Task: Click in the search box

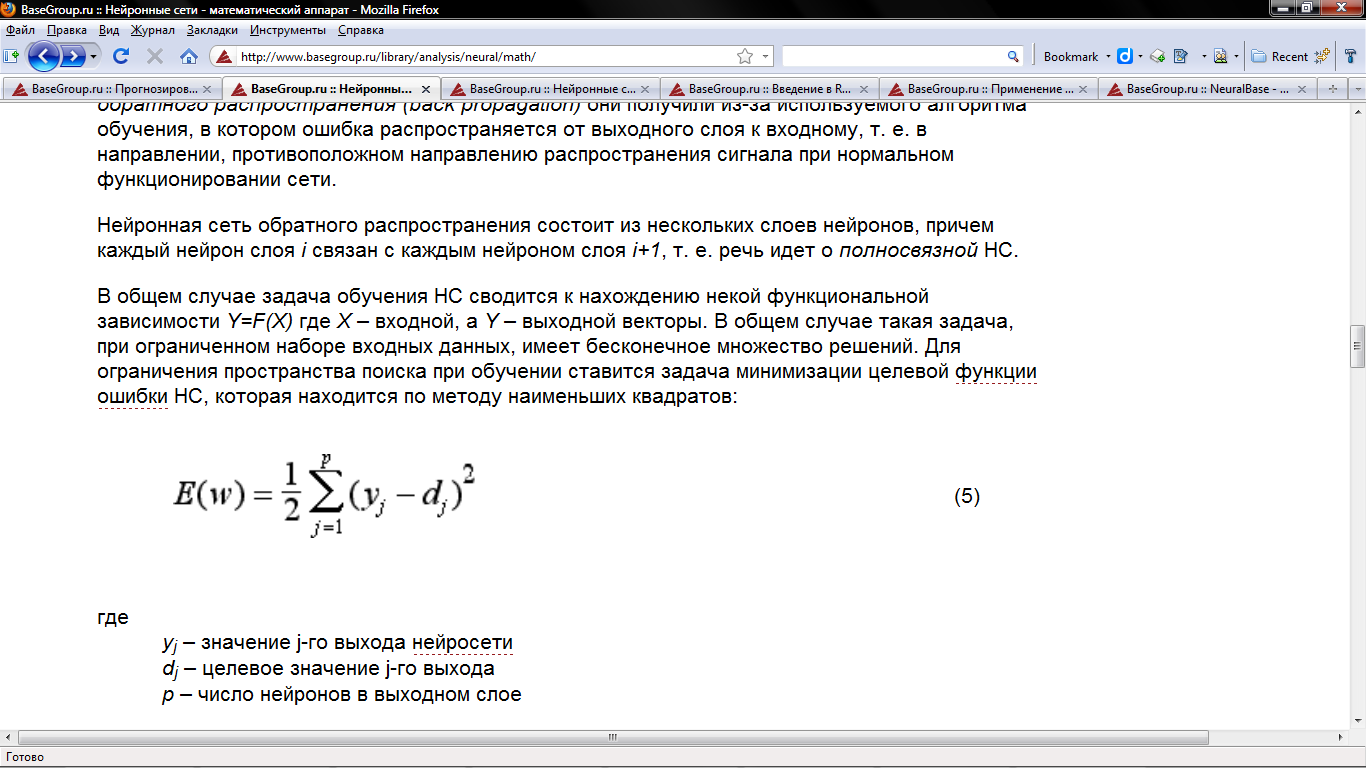Action: [x=893, y=57]
